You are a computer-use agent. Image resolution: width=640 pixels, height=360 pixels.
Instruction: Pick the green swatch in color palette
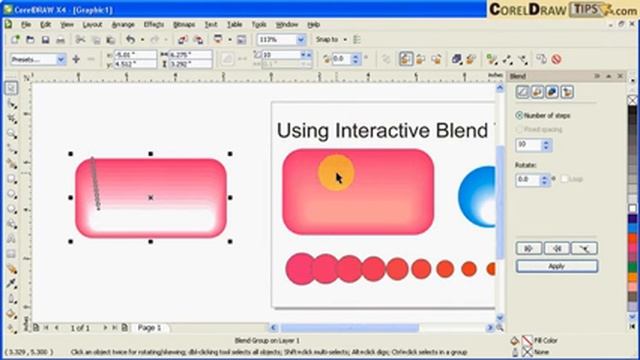tap(632, 268)
